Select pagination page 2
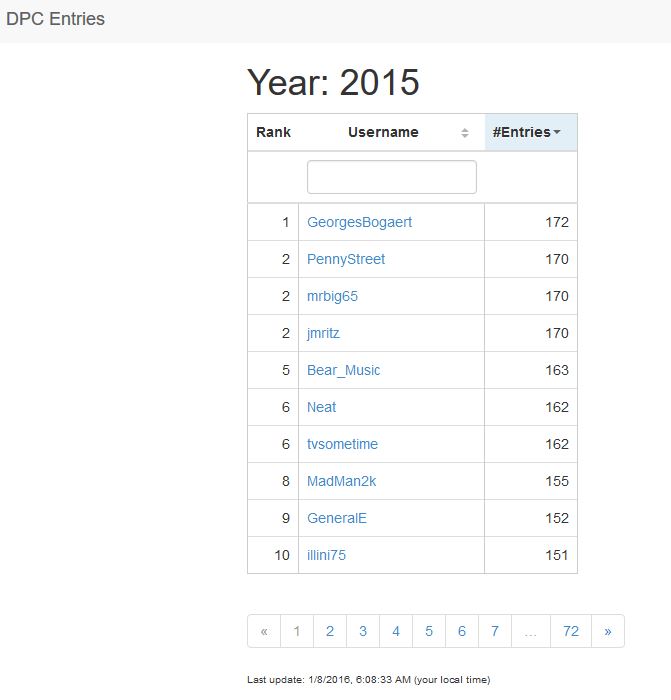The width and height of the screenshot is (671, 700). coord(330,631)
